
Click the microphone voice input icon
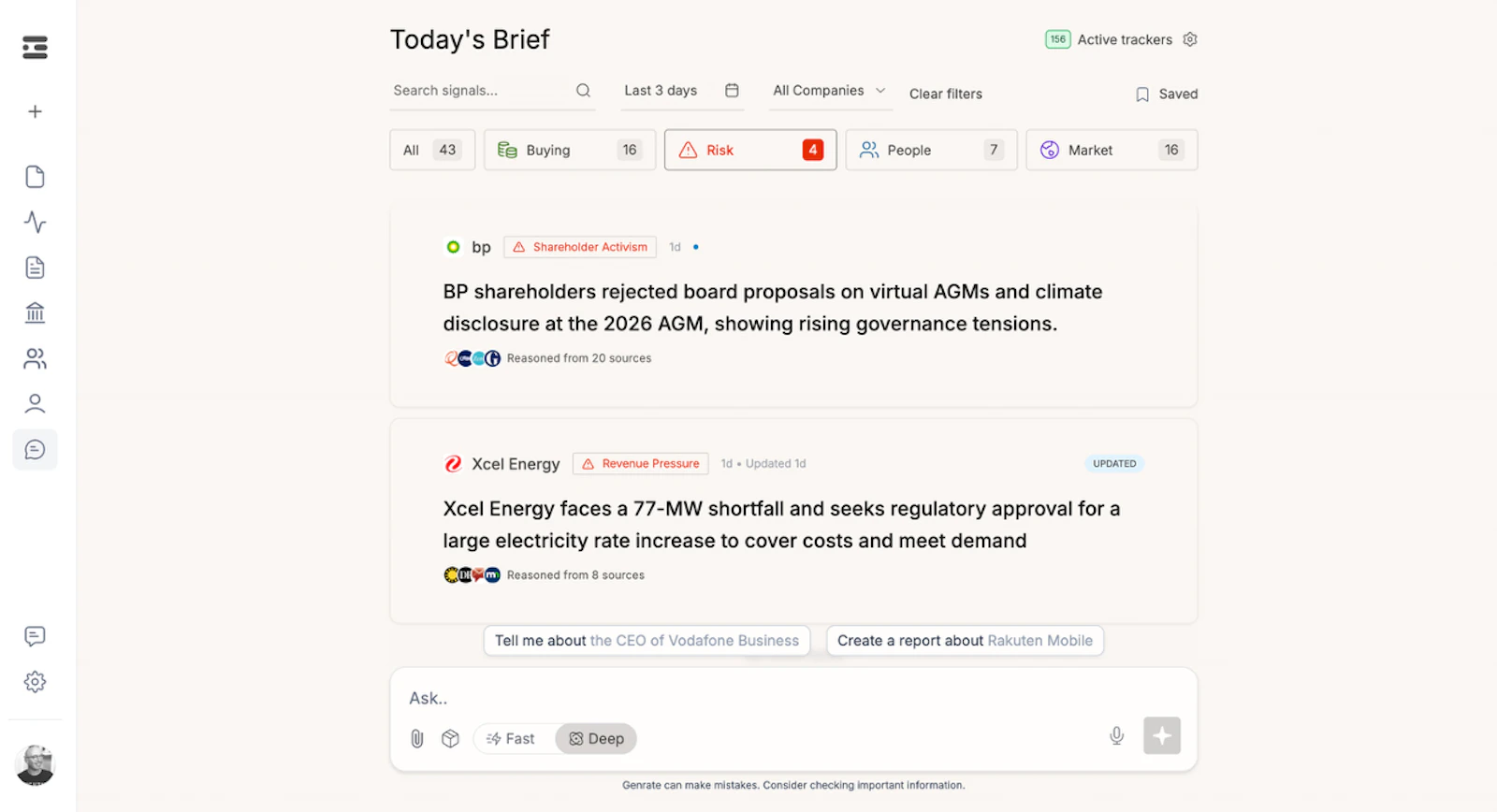[x=1116, y=736]
